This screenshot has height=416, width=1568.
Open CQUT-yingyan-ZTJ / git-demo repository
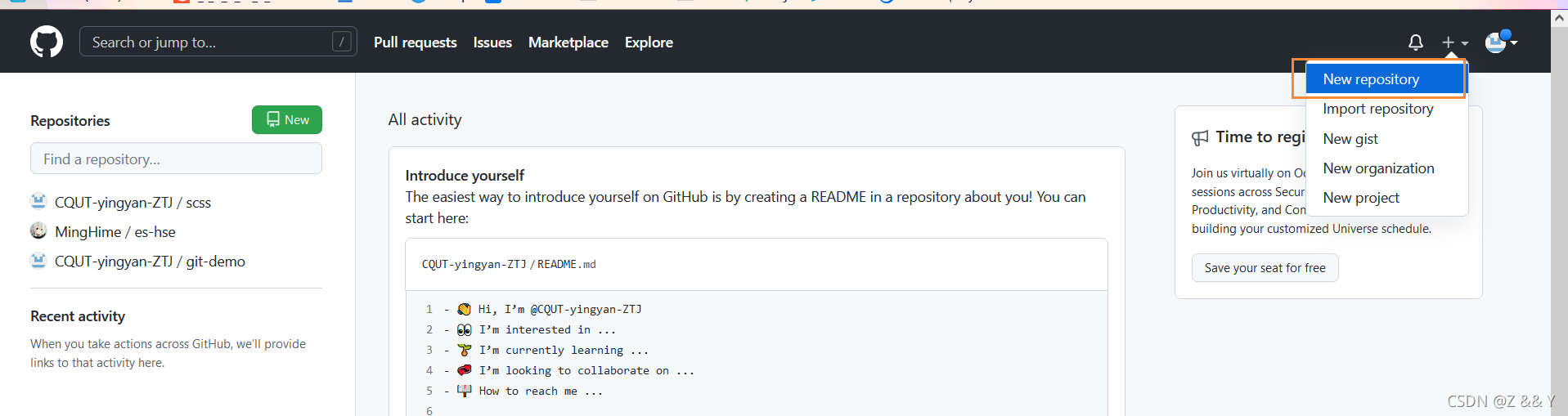150,262
